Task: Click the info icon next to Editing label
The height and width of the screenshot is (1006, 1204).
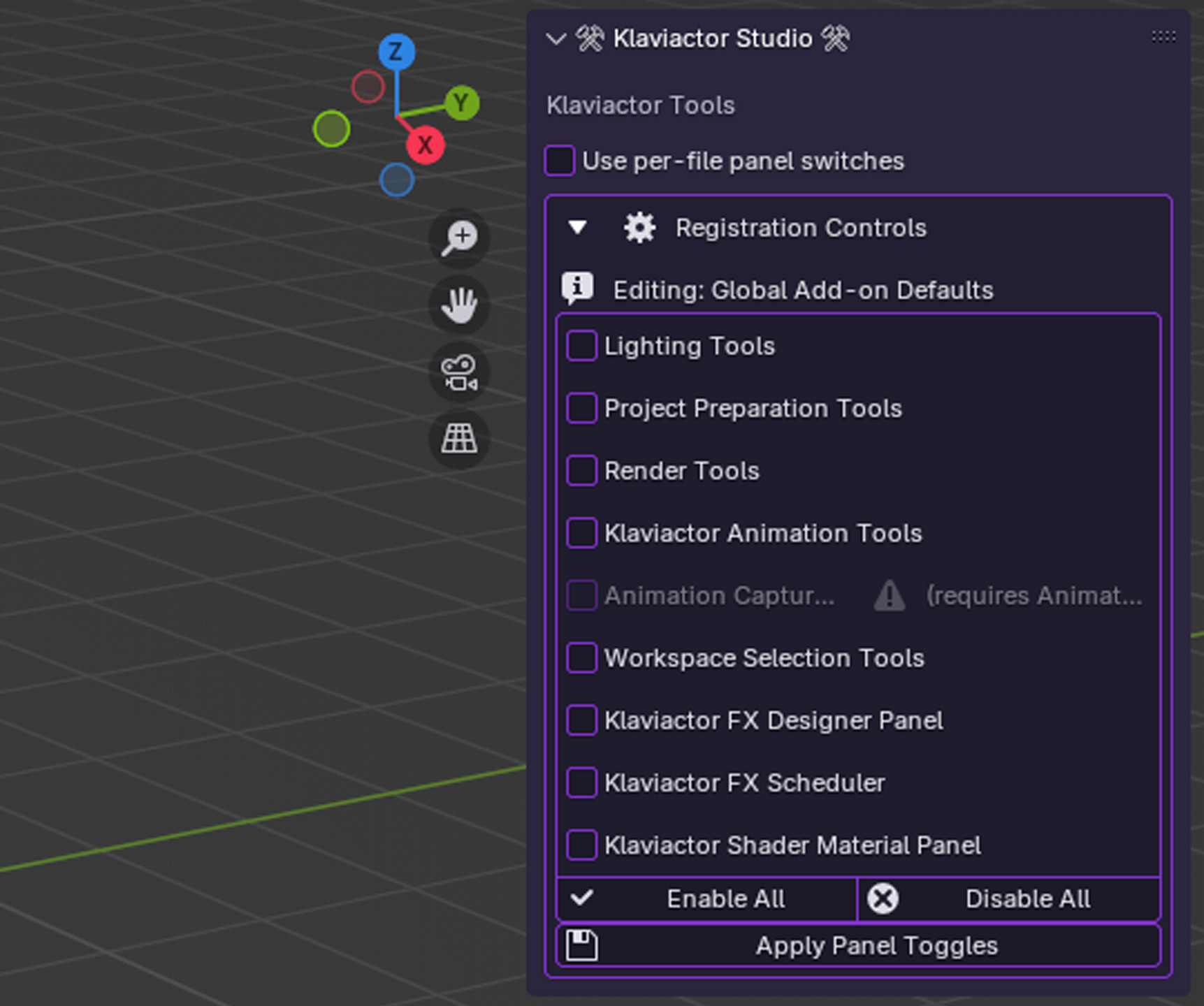Action: pos(578,289)
